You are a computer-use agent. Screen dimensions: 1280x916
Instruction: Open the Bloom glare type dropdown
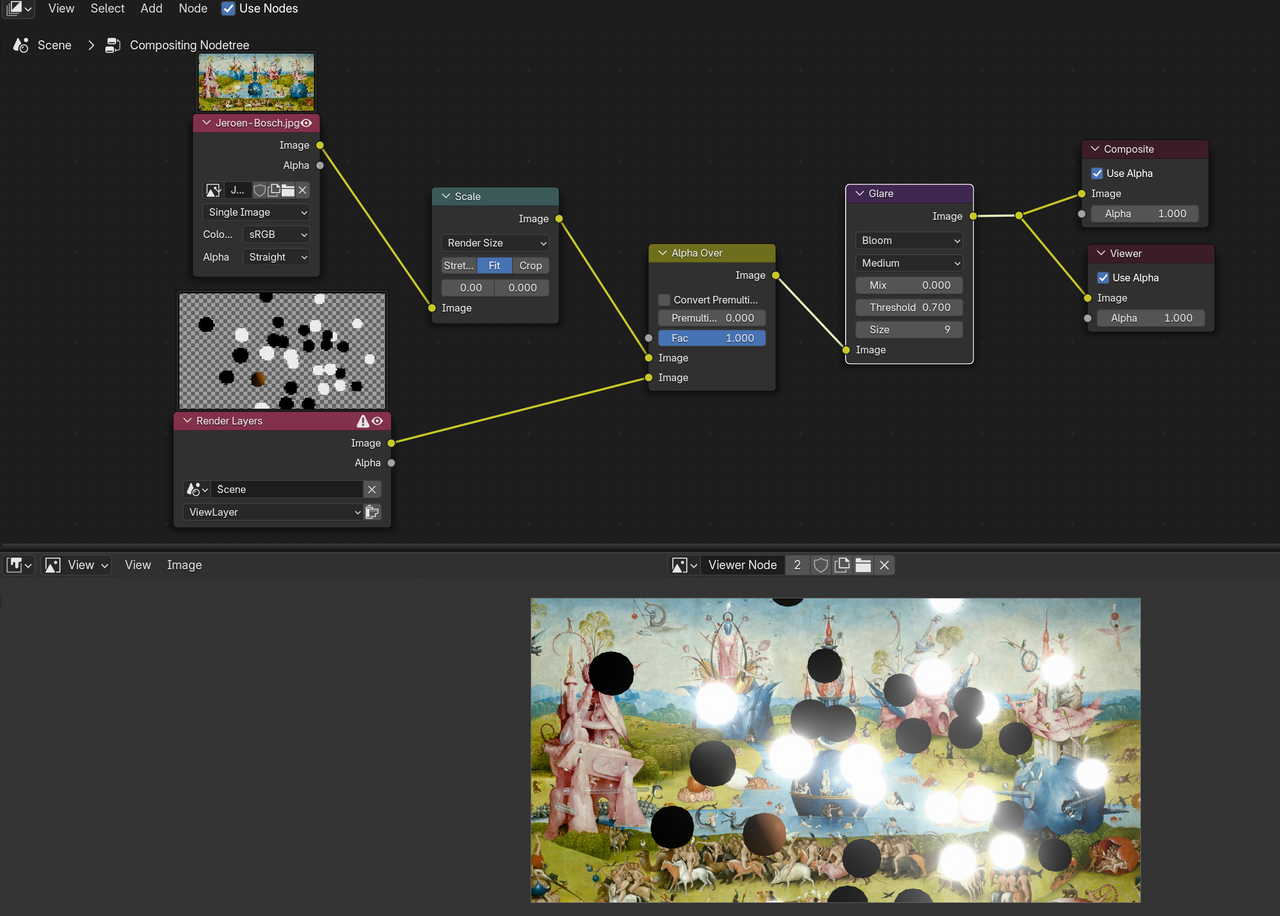(x=909, y=240)
